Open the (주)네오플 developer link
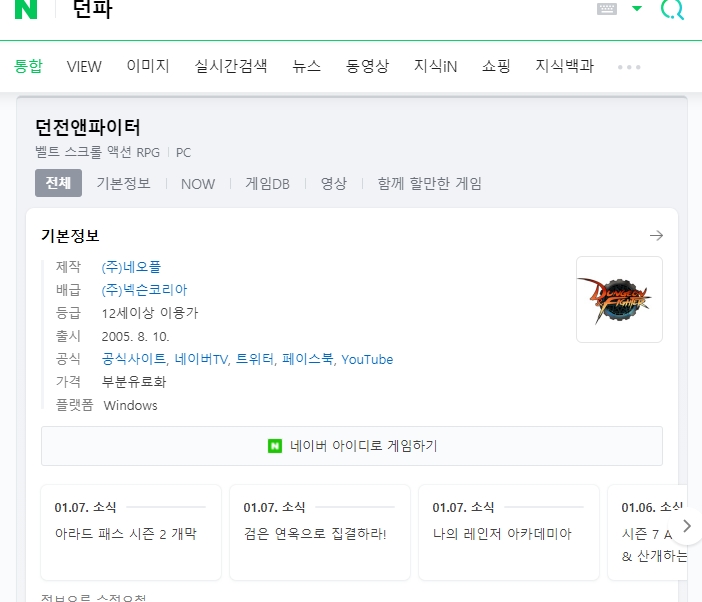Image resolution: width=702 pixels, height=602 pixels. tap(131, 267)
